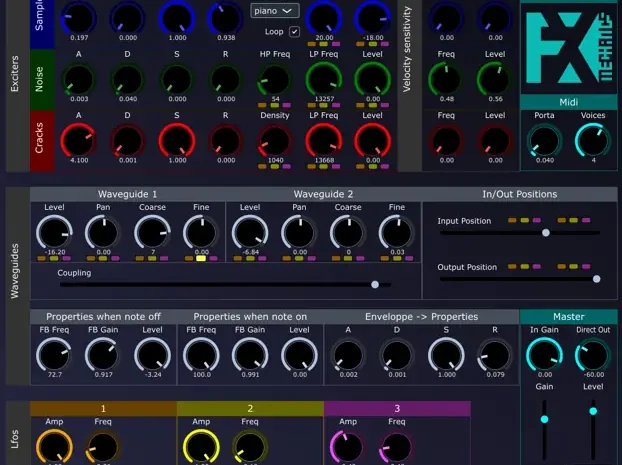Click the 'Waveguide 1' section header
Image resolution: width=622 pixels, height=465 pixels.
coord(127,194)
